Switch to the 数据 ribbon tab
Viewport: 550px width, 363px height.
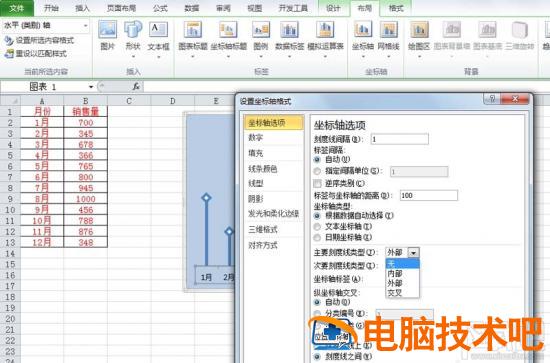pyautogui.click(x=192, y=8)
